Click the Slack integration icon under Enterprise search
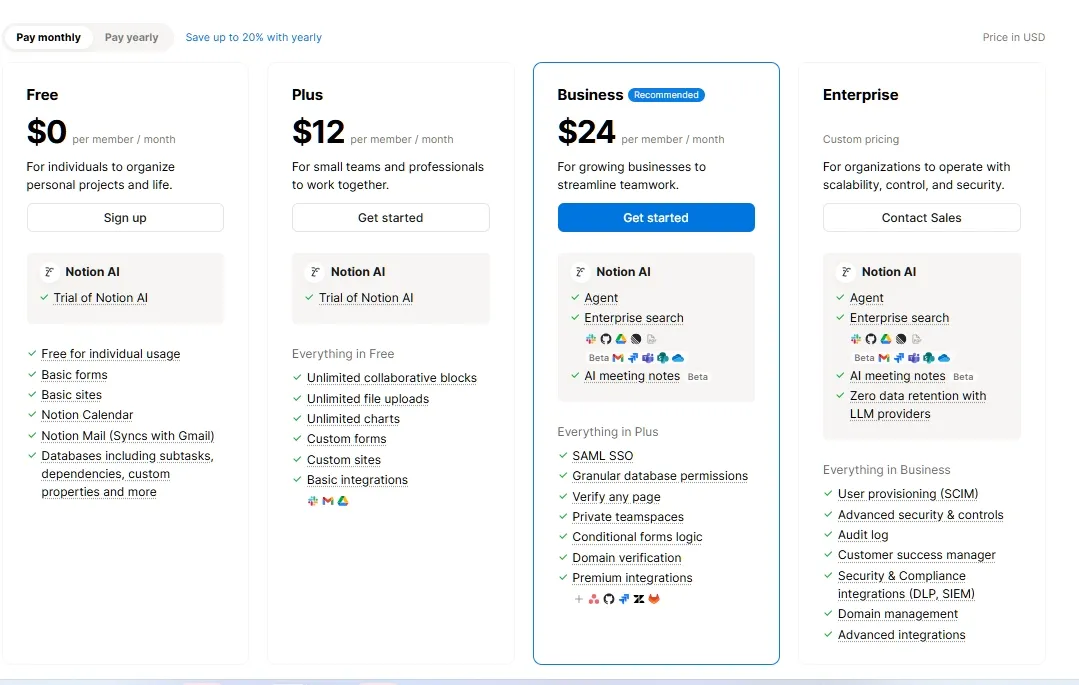The height and width of the screenshot is (685, 1079). pyautogui.click(x=590, y=338)
